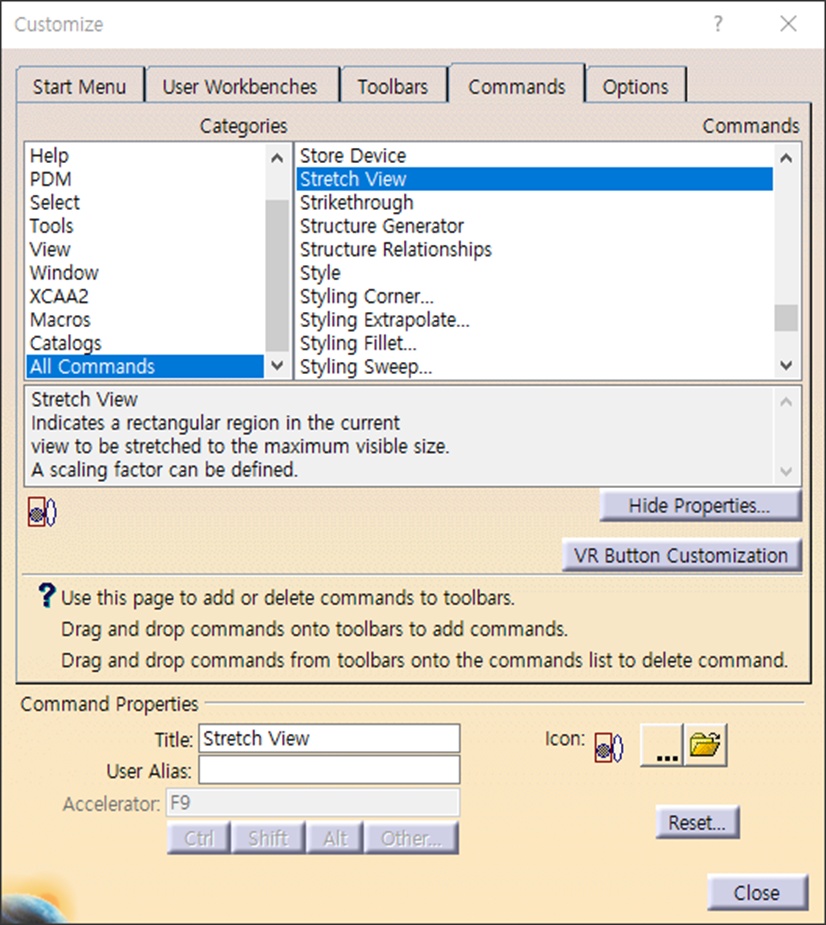Pick the Style command

[535, 273]
